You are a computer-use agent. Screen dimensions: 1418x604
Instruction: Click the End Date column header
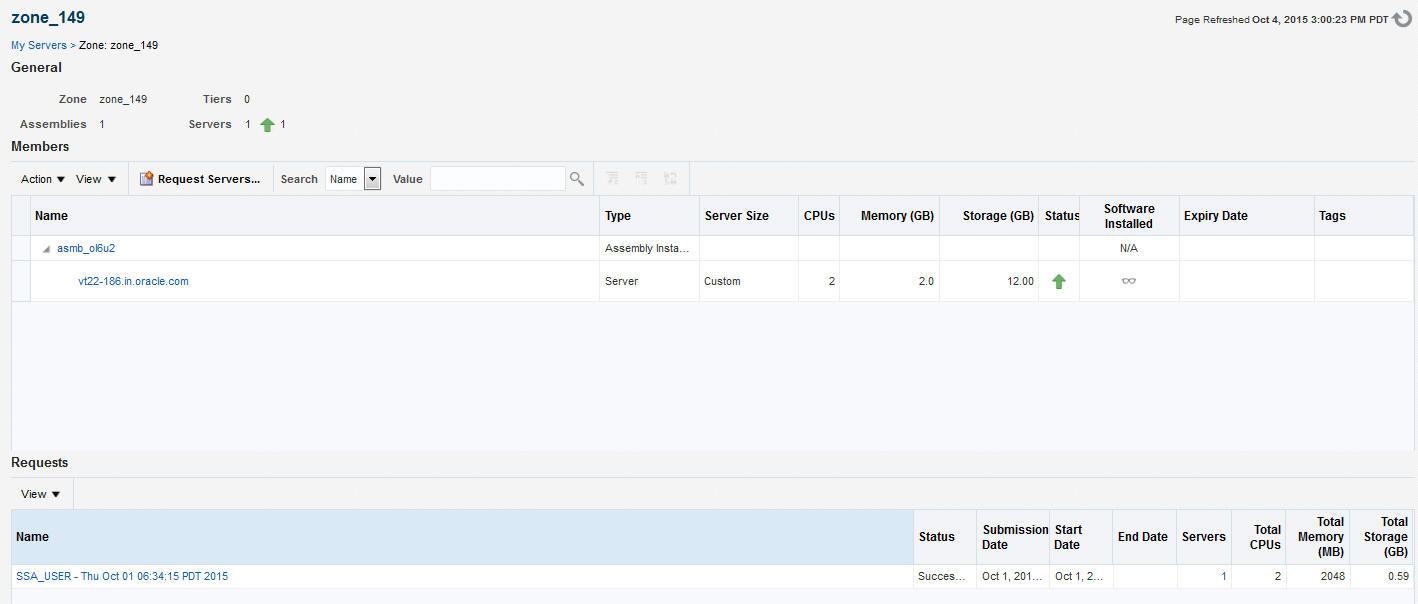point(1145,537)
